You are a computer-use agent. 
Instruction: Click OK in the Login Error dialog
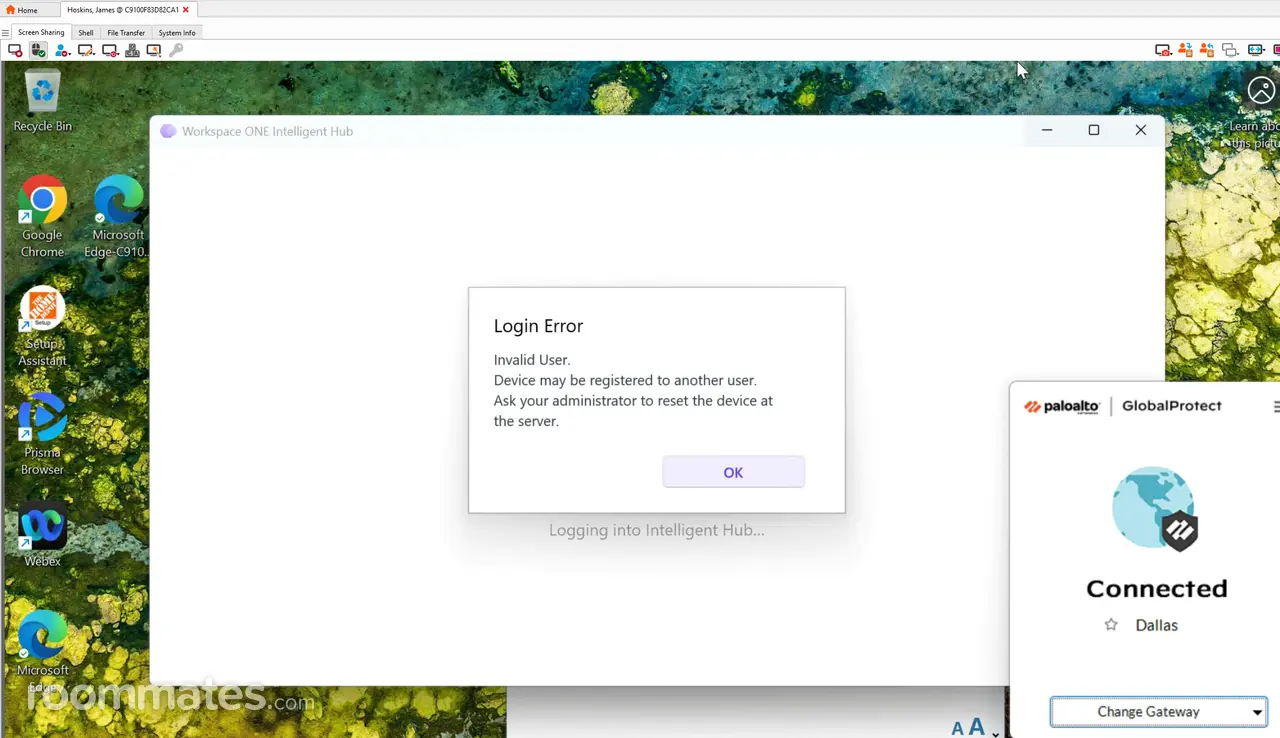pyautogui.click(x=733, y=472)
